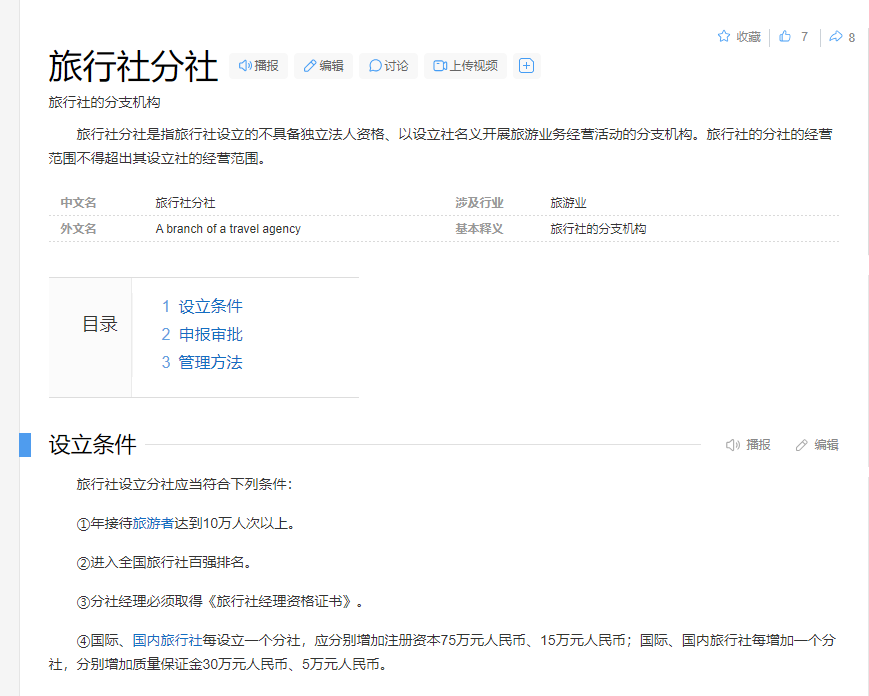Open the 国内旅行社 hyperlink
Image resolution: width=869 pixels, height=696 pixels.
167,640
